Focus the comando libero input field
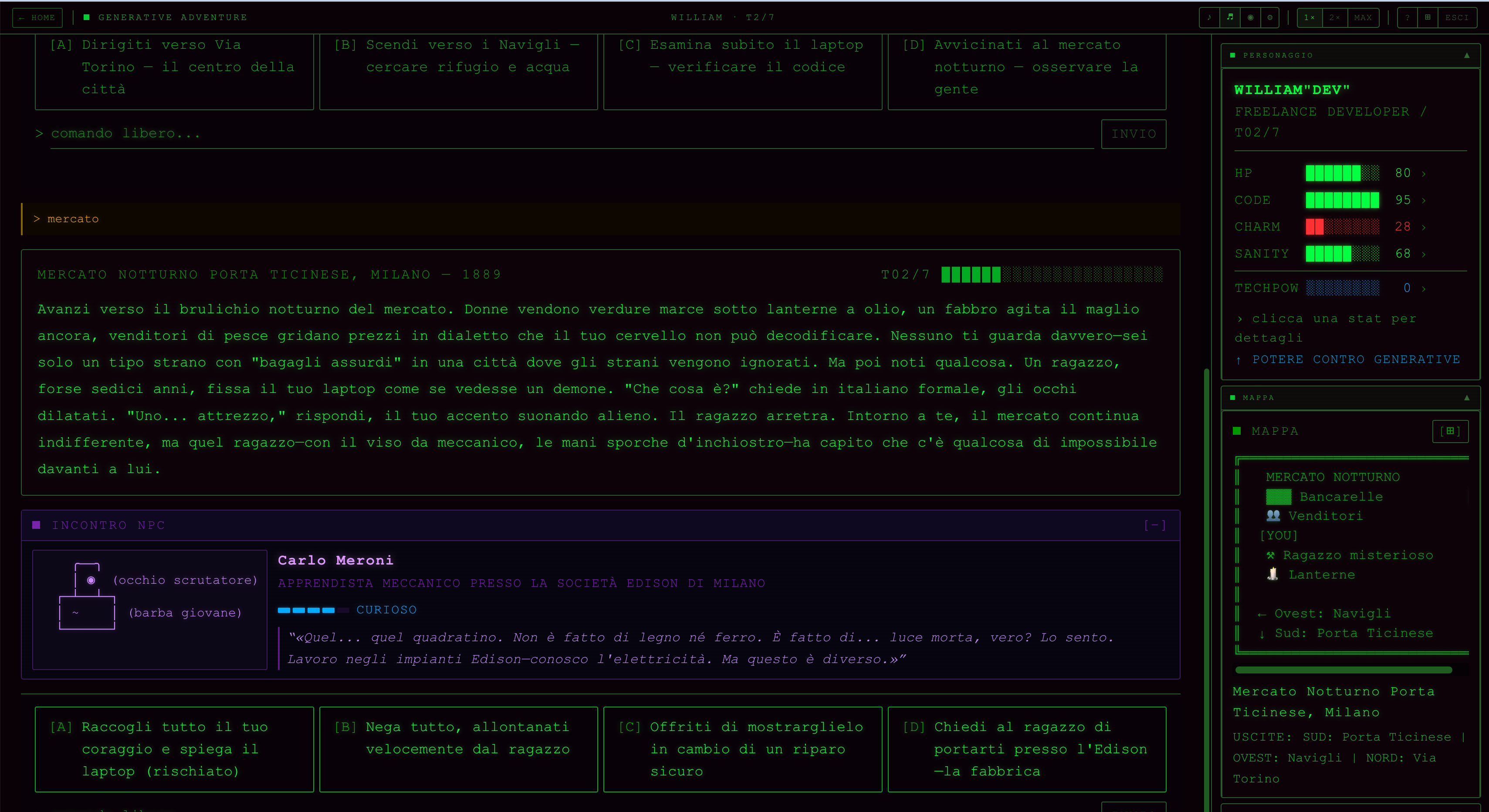 pos(572,133)
